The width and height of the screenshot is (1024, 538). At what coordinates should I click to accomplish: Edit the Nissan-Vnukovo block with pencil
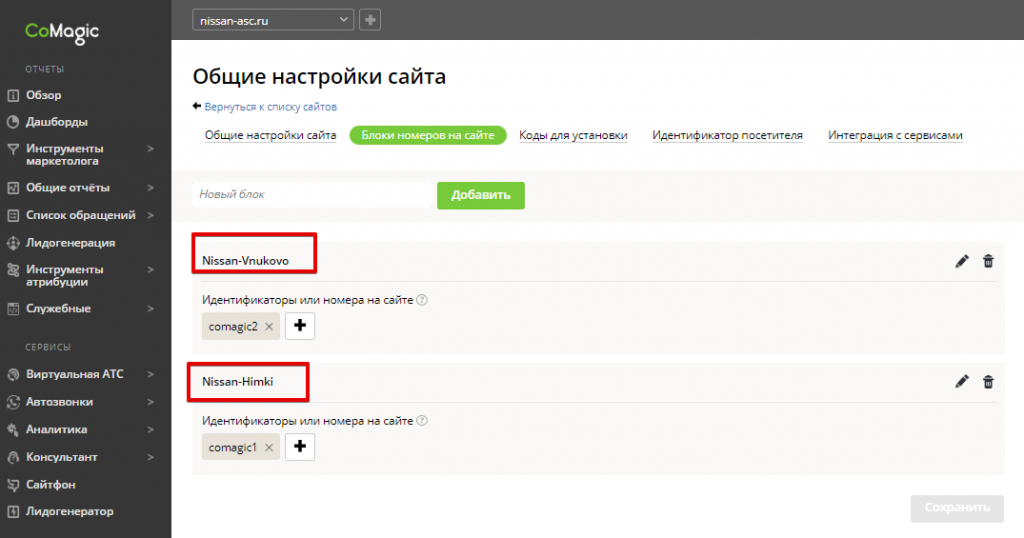[x=961, y=261]
